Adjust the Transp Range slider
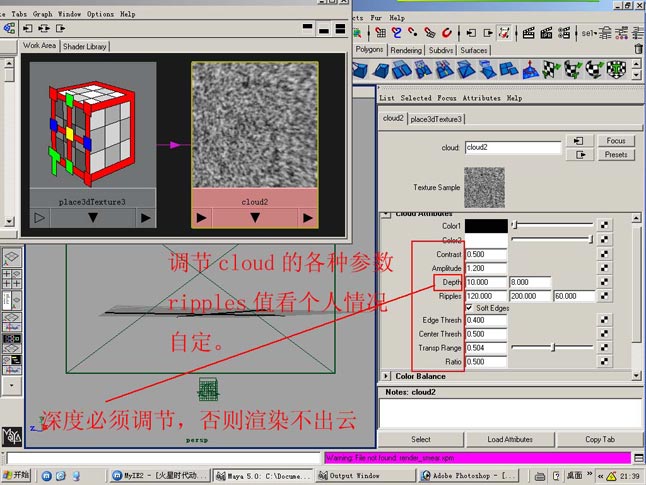Screen dimensions: 646x485 (x=552, y=347)
